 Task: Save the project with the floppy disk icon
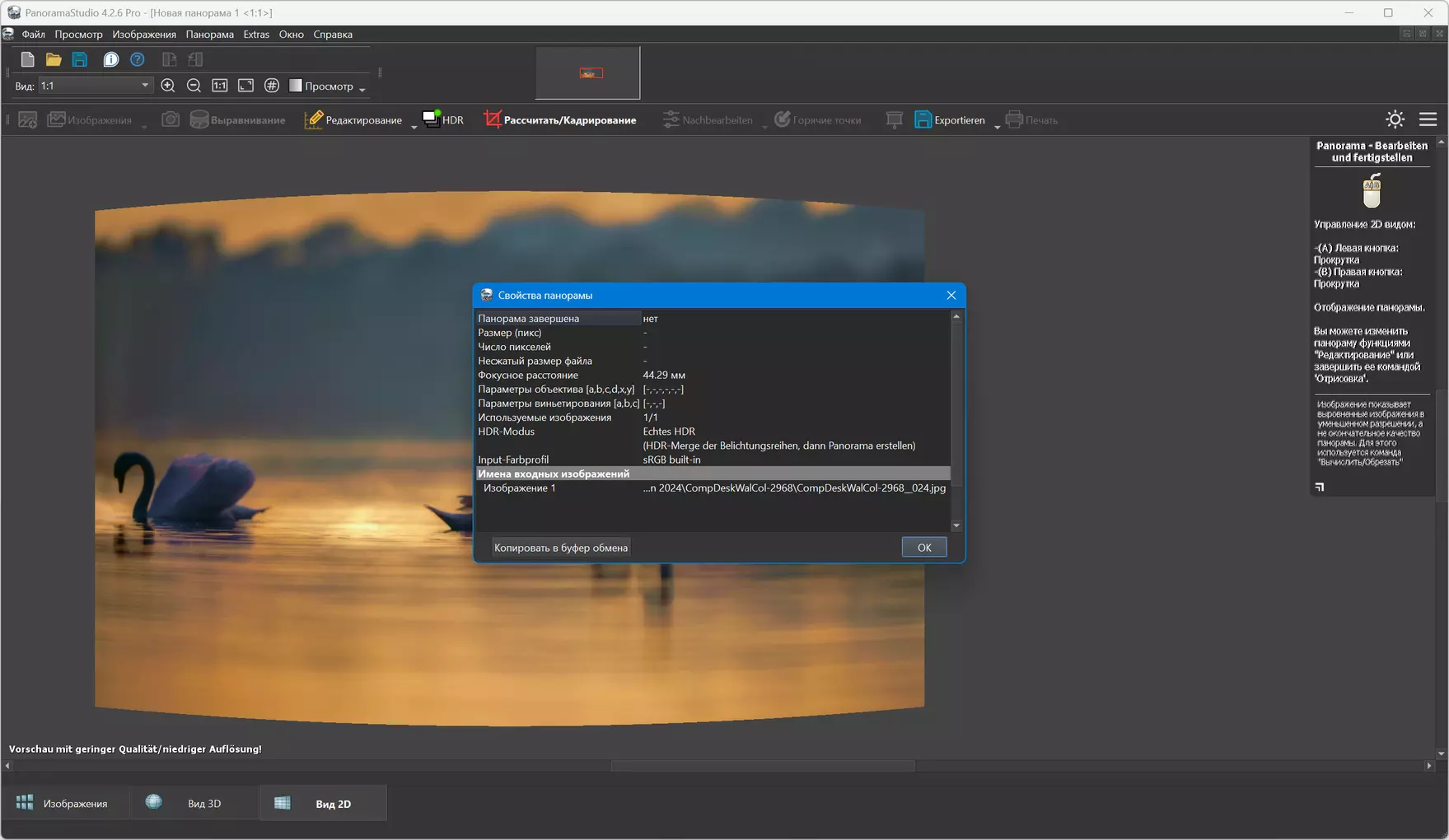click(x=80, y=59)
